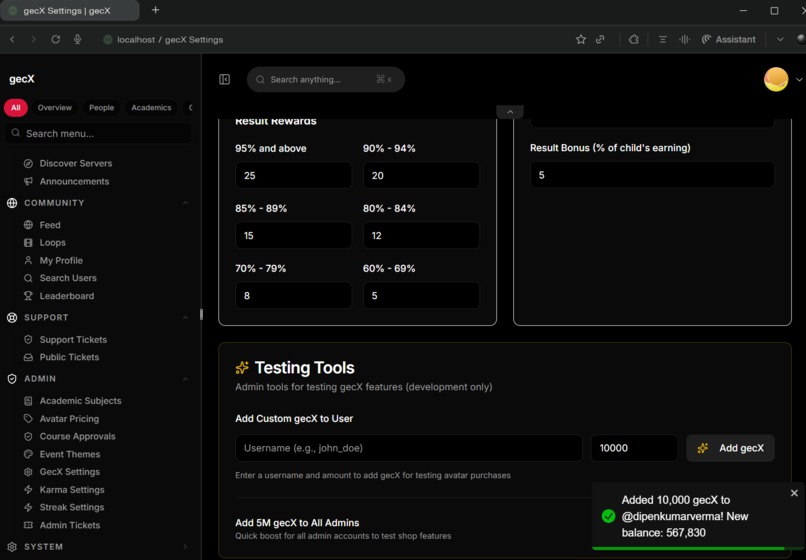Image resolution: width=806 pixels, height=560 pixels.
Task: Open Public Tickets inbox icon
Action: 28,357
